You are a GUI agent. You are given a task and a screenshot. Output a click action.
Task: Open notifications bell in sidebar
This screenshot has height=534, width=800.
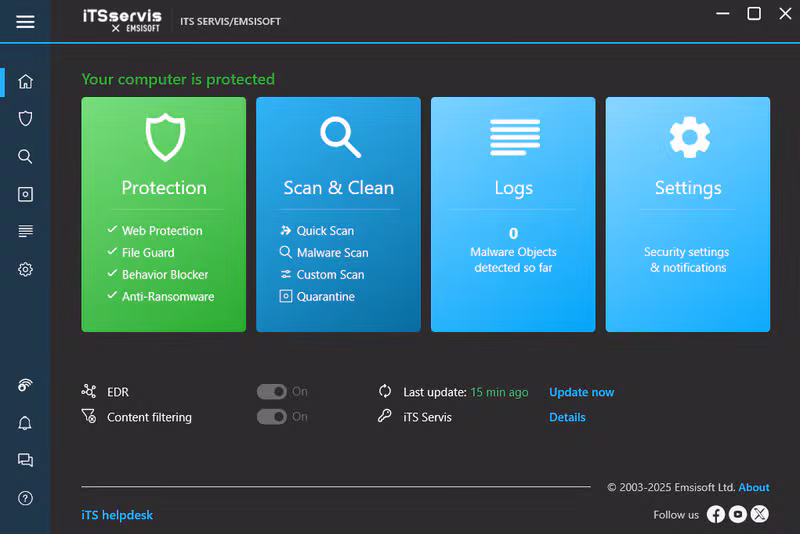coord(25,423)
